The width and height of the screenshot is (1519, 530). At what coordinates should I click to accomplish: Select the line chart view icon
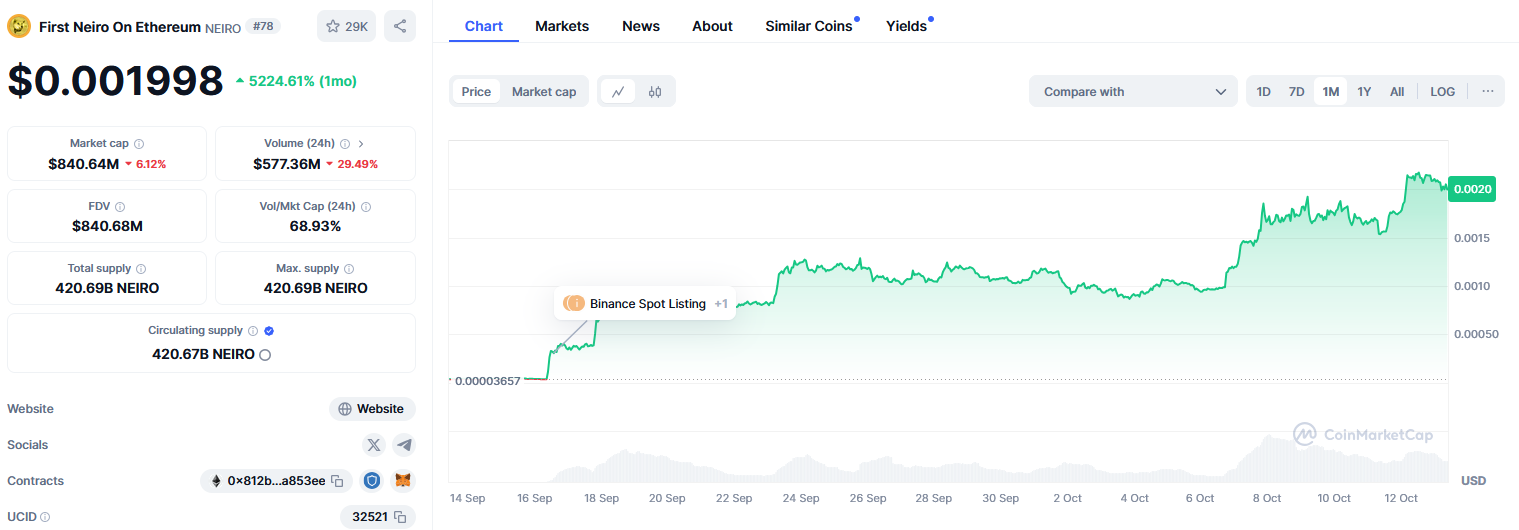coord(618,92)
